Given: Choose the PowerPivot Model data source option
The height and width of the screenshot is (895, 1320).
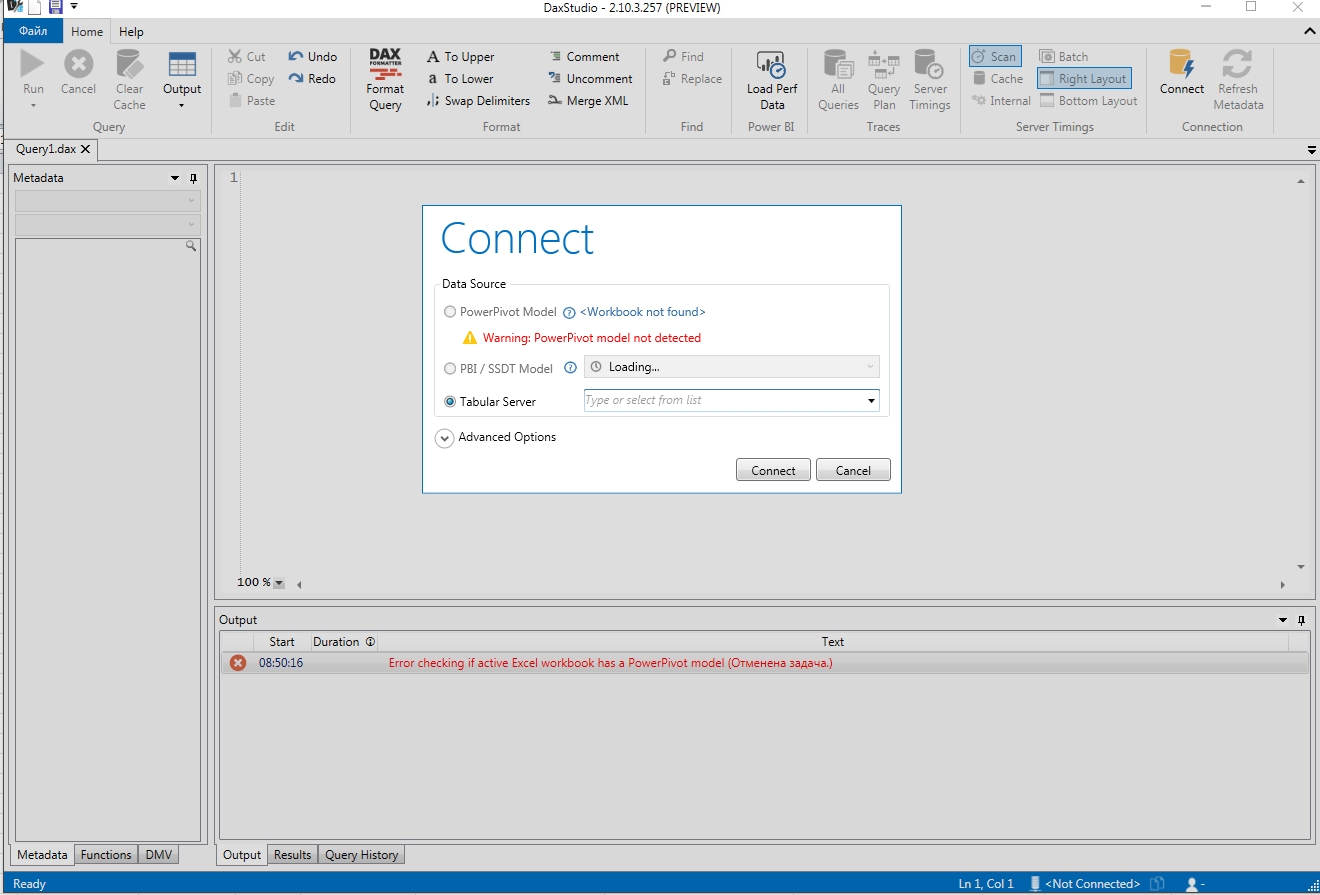Looking at the screenshot, I should point(450,311).
